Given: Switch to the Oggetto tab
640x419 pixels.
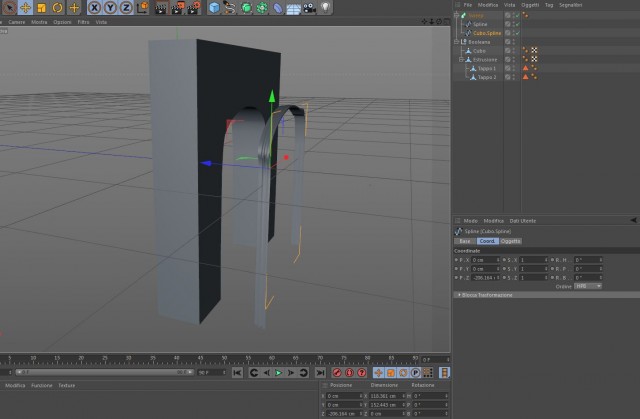Looking at the screenshot, I should point(510,241).
